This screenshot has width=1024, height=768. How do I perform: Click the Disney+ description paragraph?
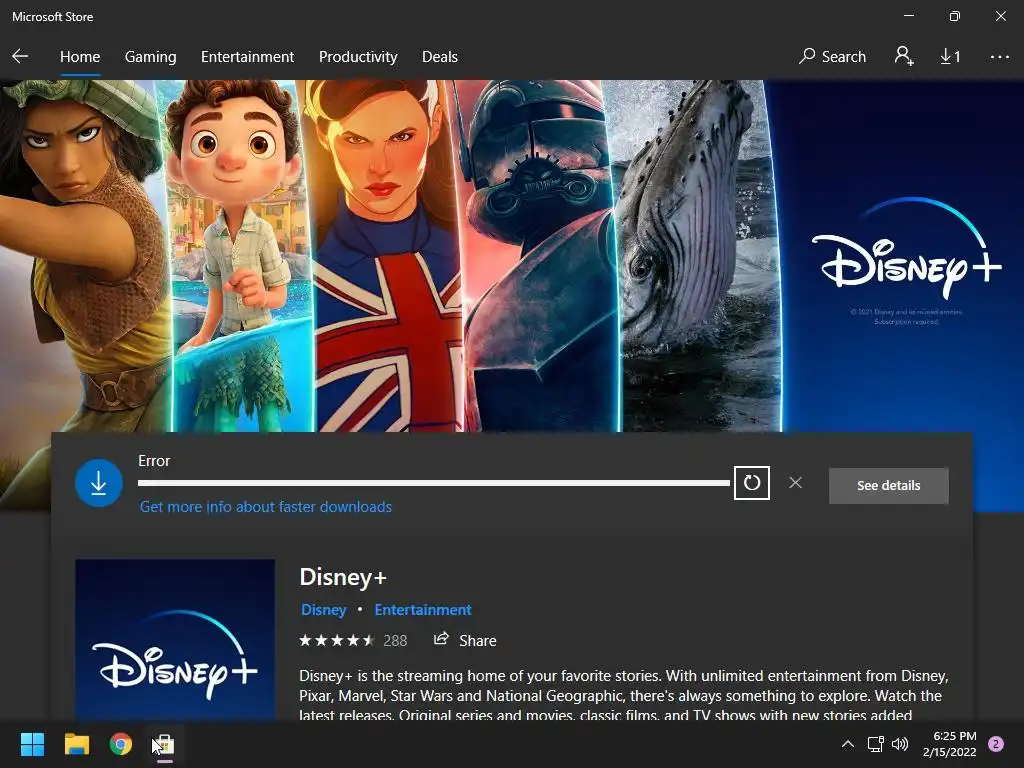point(624,695)
